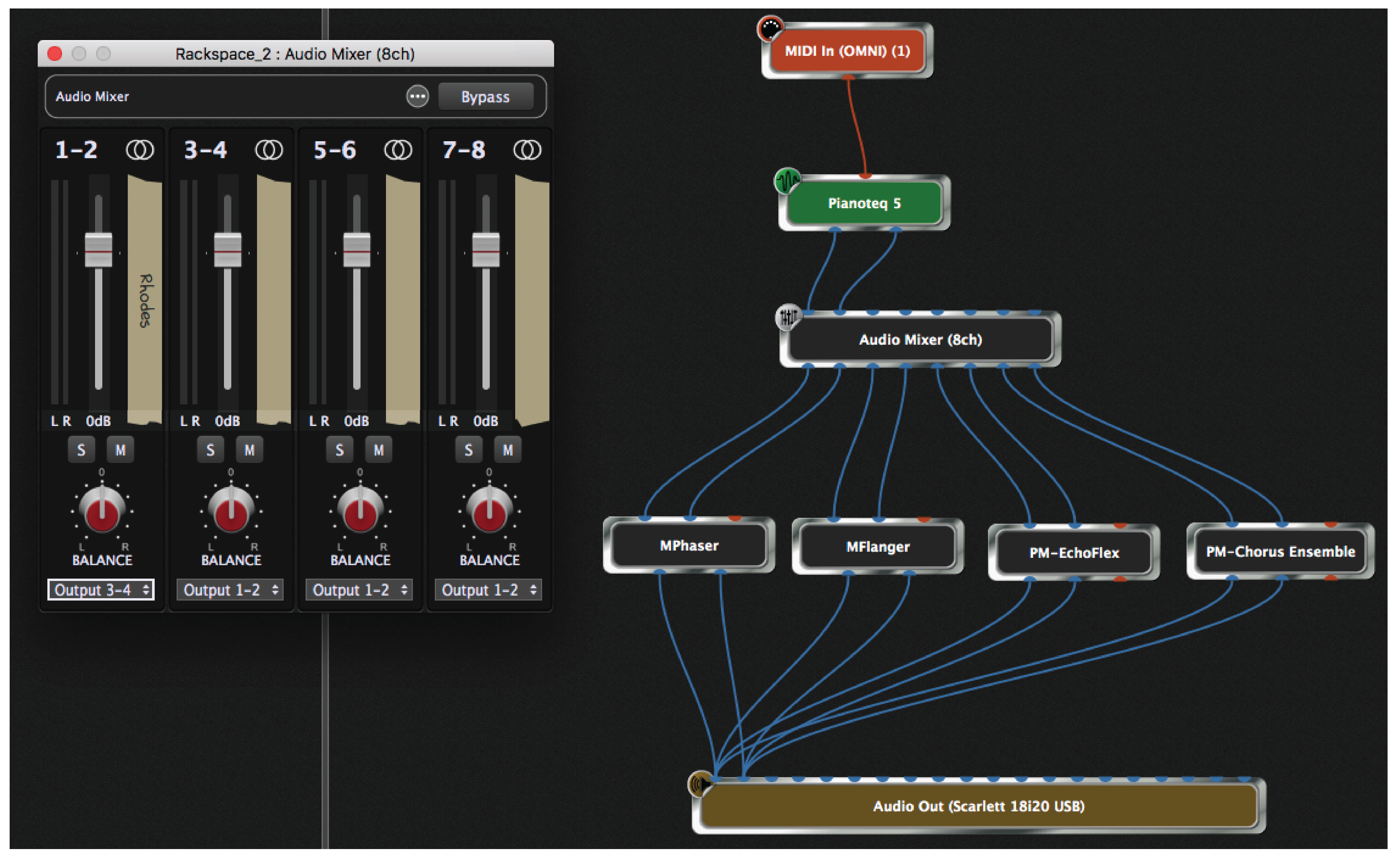Viewport: 1400px width, 859px height.
Task: Open the Audio Mixer options ellipsis menu
Action: tap(418, 96)
